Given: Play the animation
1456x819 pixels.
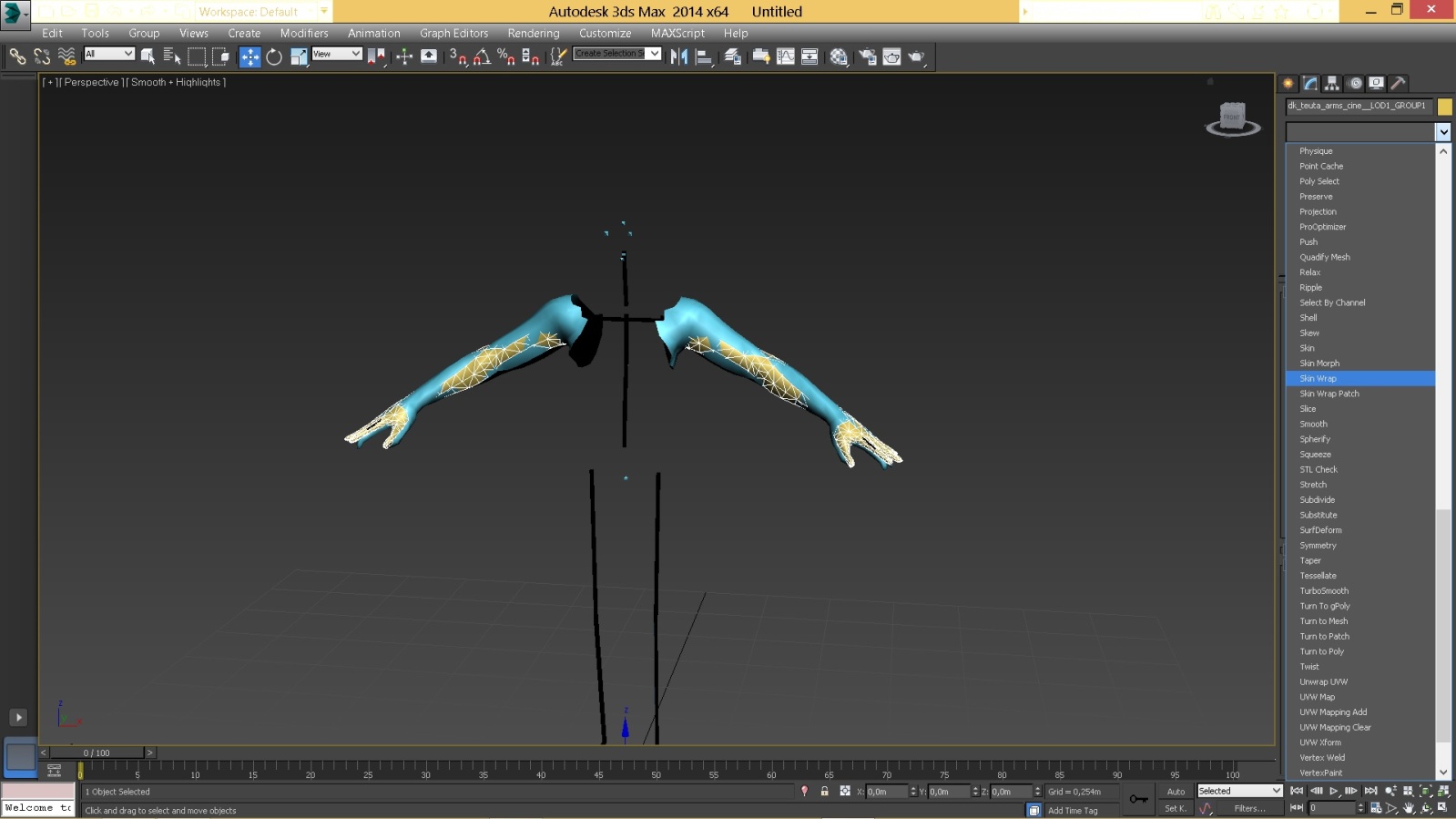Looking at the screenshot, I should (1334, 791).
